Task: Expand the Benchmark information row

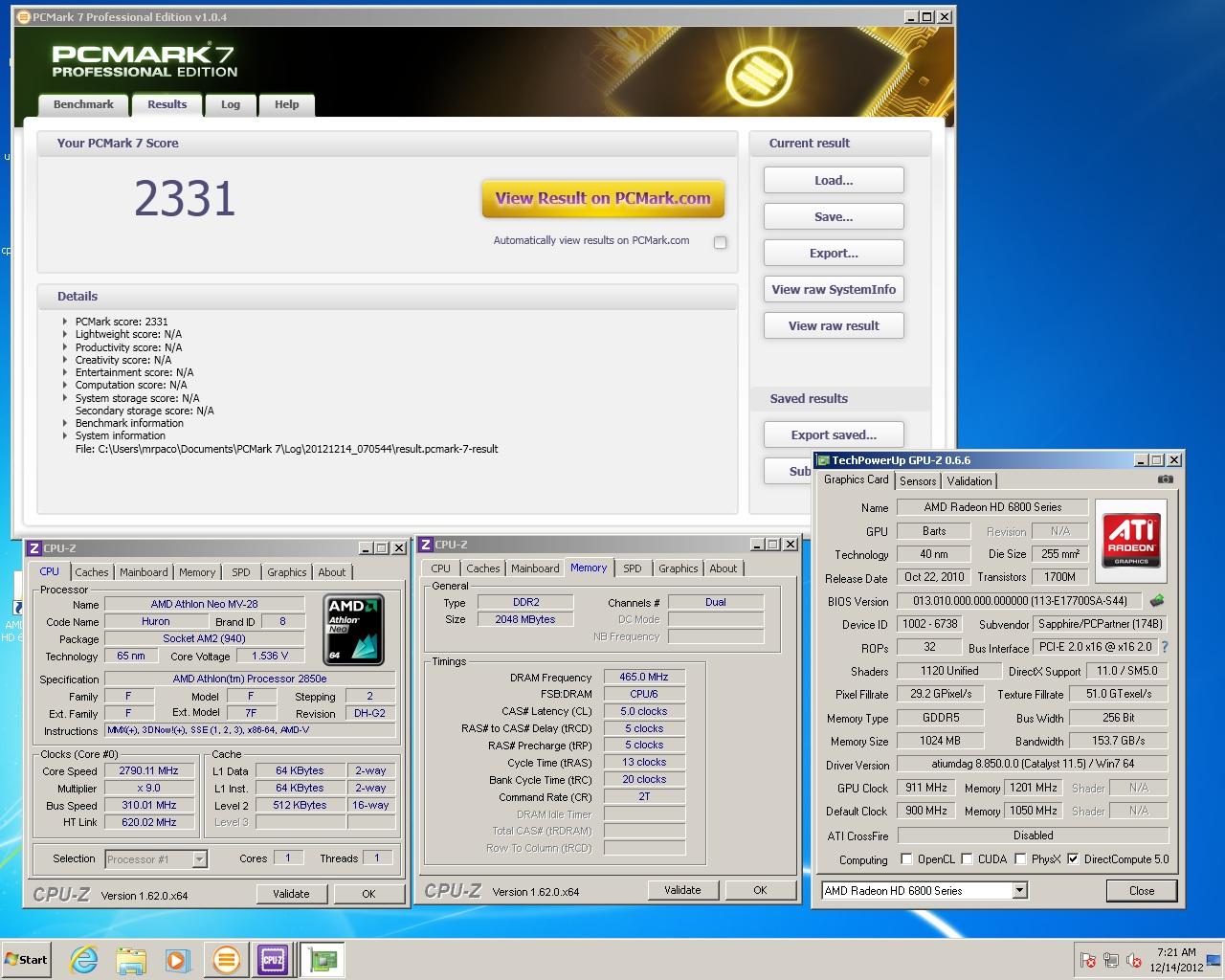Action: (x=65, y=423)
